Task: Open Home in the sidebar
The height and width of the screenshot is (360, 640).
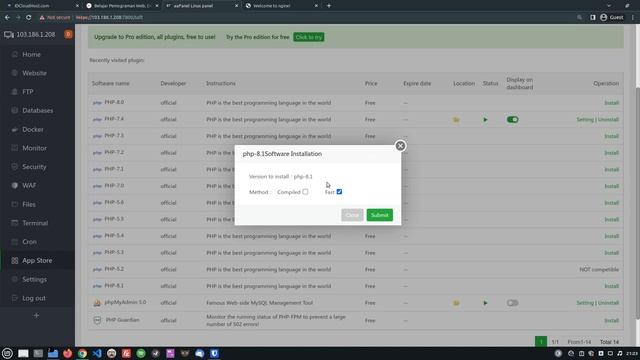Action: pyautogui.click(x=31, y=54)
